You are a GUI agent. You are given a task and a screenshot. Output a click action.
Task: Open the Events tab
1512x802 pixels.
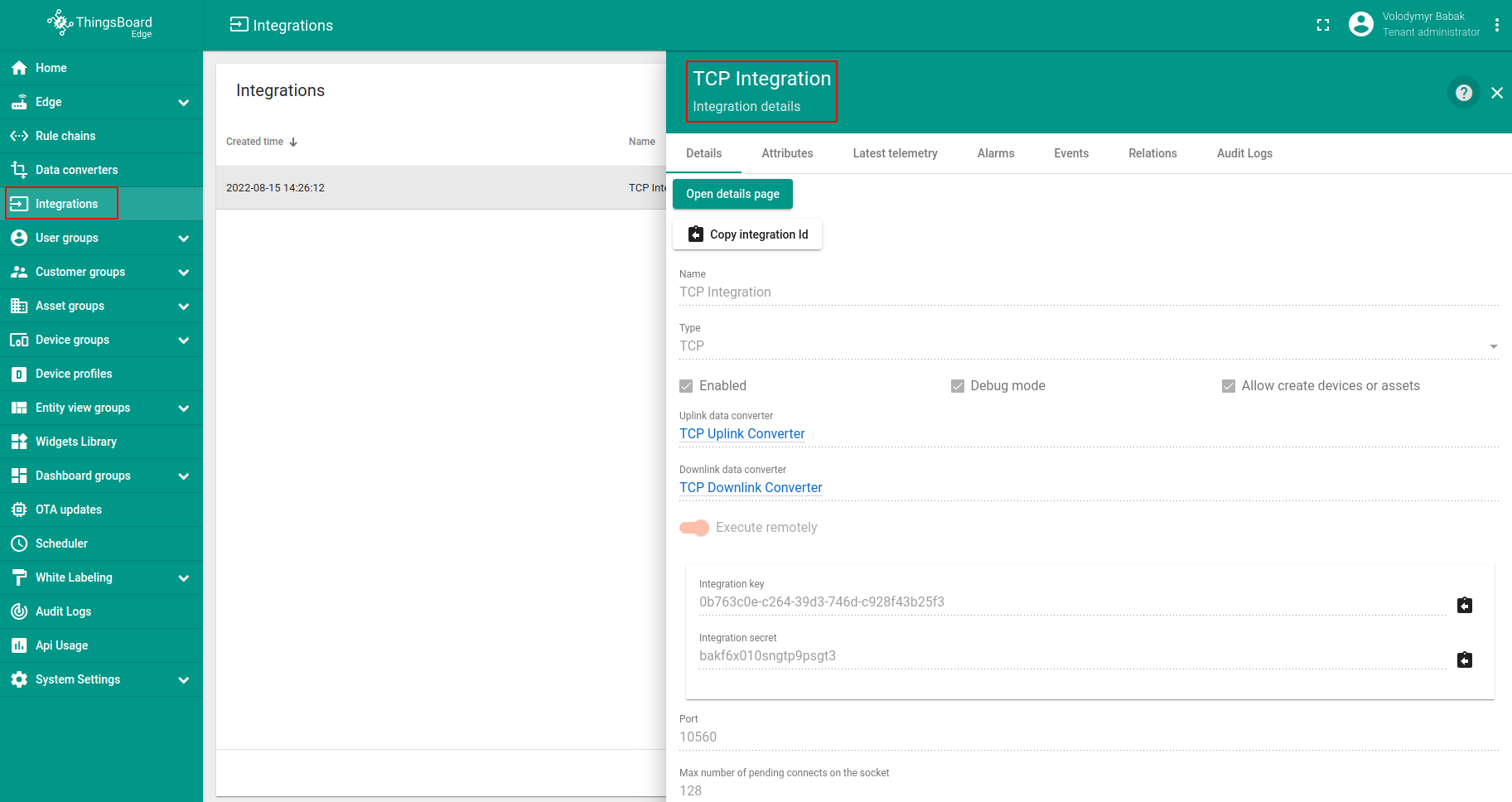point(1071,153)
